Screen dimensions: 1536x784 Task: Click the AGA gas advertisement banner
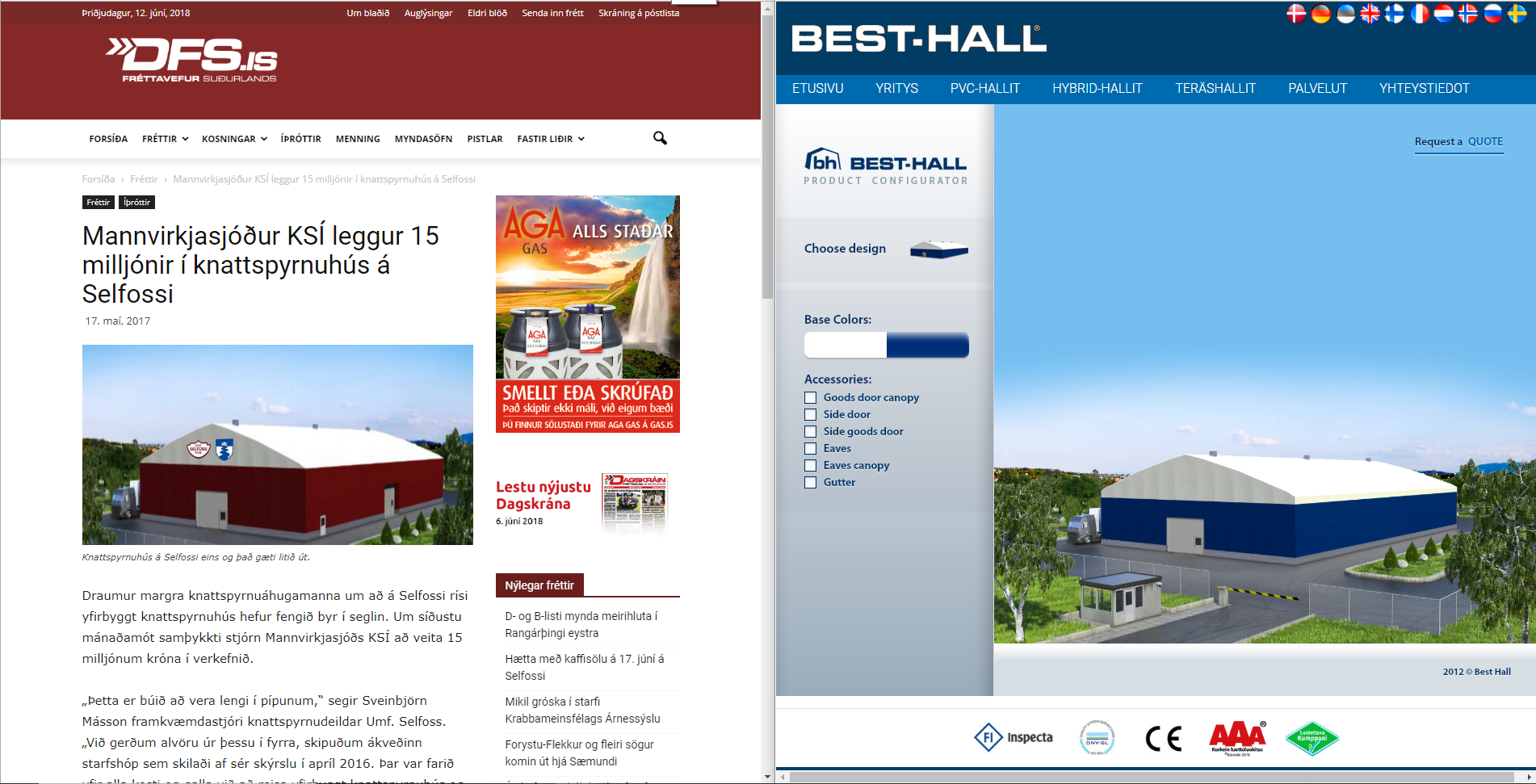[587, 313]
